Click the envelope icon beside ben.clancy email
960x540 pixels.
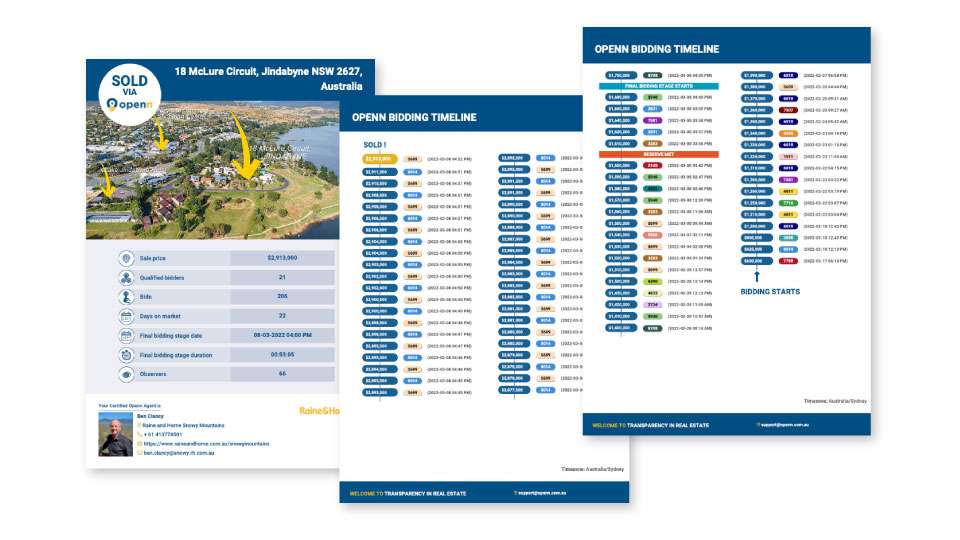[140, 453]
